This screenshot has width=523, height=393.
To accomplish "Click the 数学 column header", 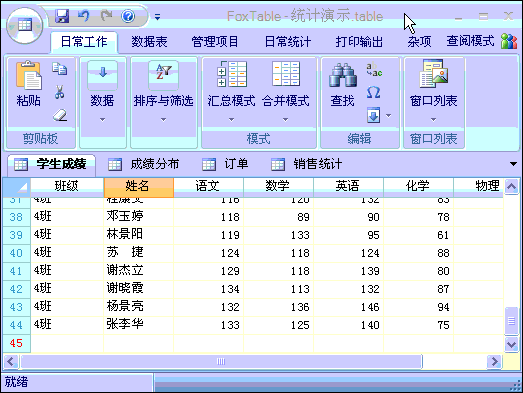I will (279, 186).
